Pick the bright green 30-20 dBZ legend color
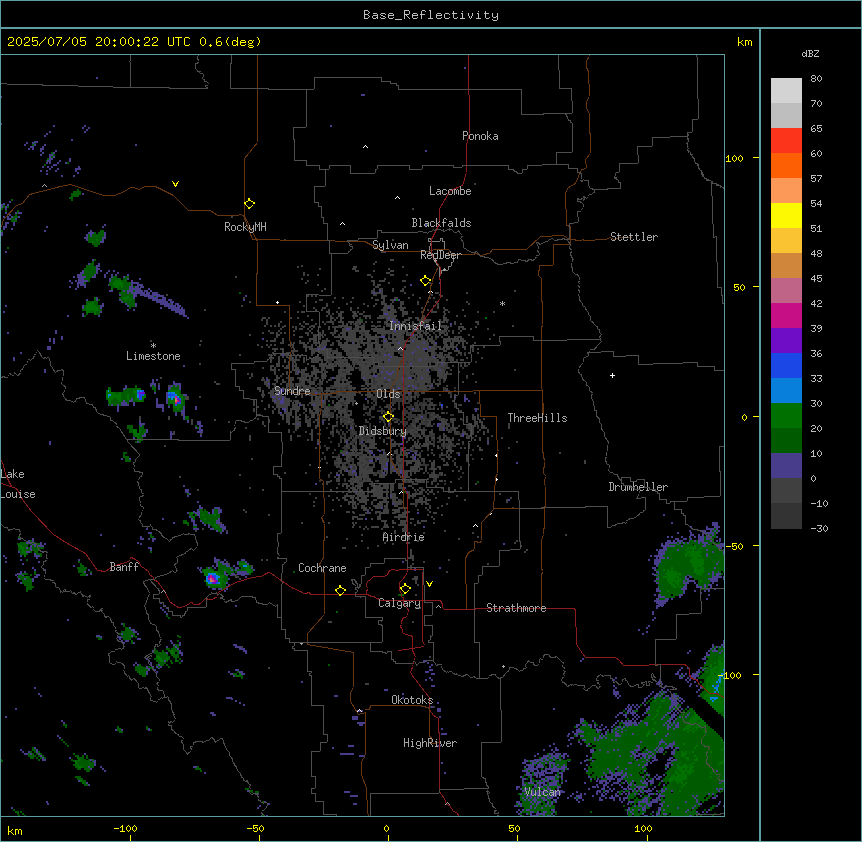 click(786, 416)
